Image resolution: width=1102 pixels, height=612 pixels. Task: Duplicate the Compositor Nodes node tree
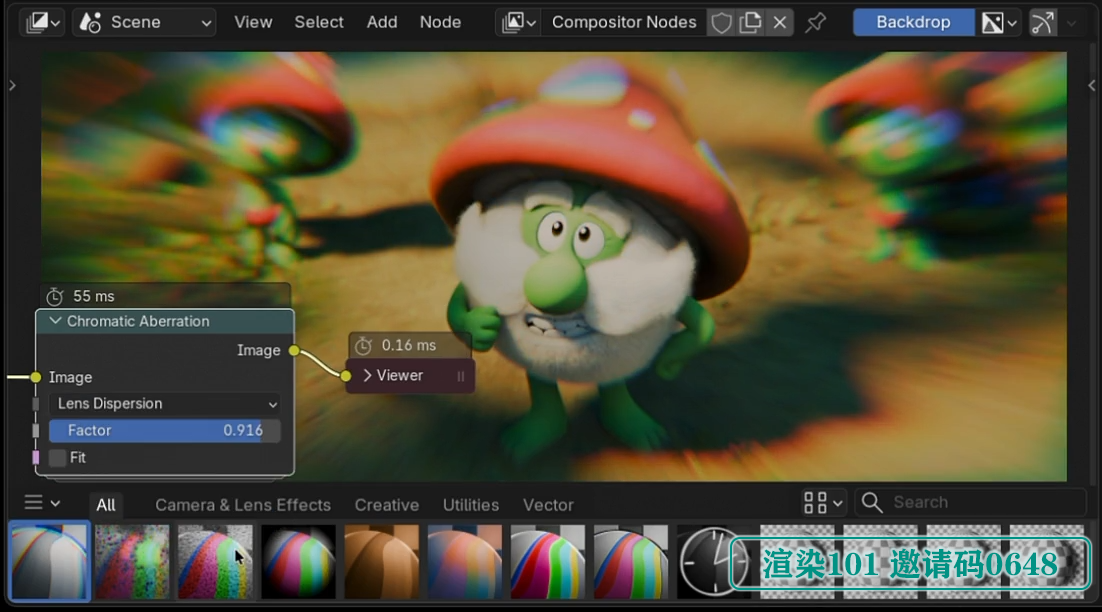(x=751, y=22)
